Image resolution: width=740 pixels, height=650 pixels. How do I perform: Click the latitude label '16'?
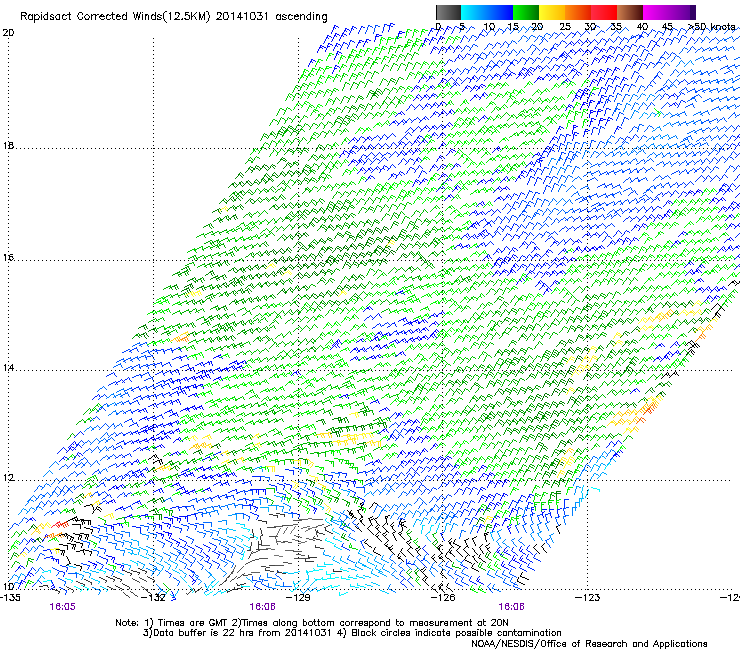pos(8,258)
